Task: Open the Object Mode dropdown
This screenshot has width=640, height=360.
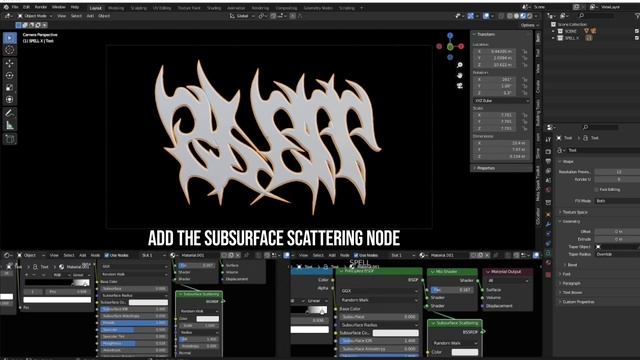Action: point(35,16)
